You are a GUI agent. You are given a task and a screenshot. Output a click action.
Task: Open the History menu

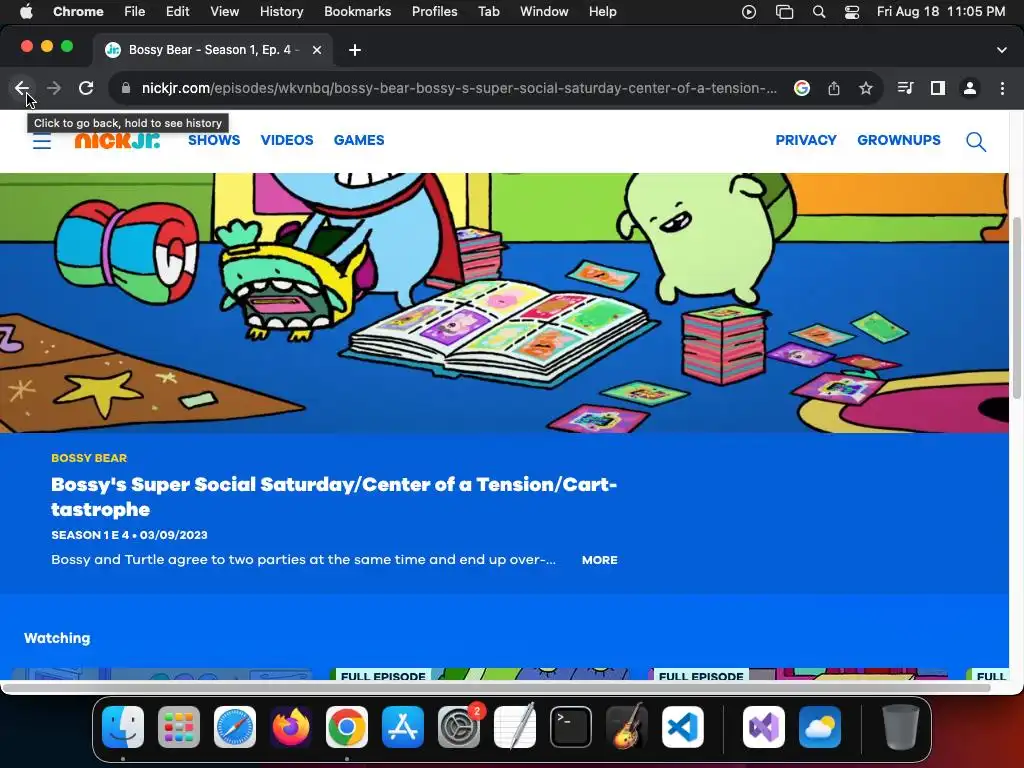point(281,12)
